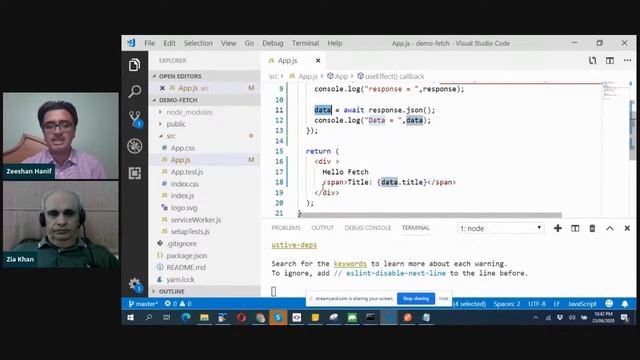Open the Edit menu
Image resolution: width=640 pixels, height=360 pixels.
point(169,43)
